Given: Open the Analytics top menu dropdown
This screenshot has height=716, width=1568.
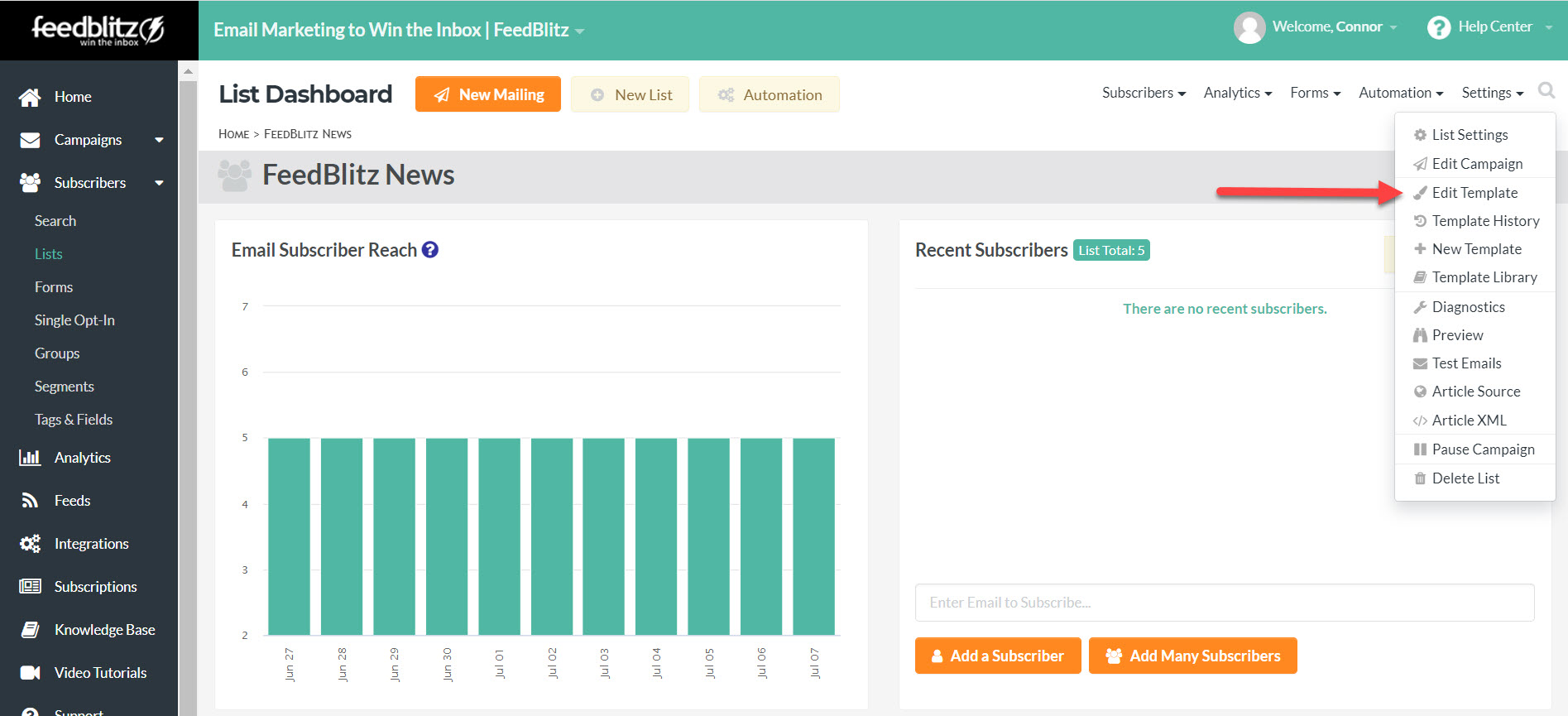Looking at the screenshot, I should point(1238,93).
